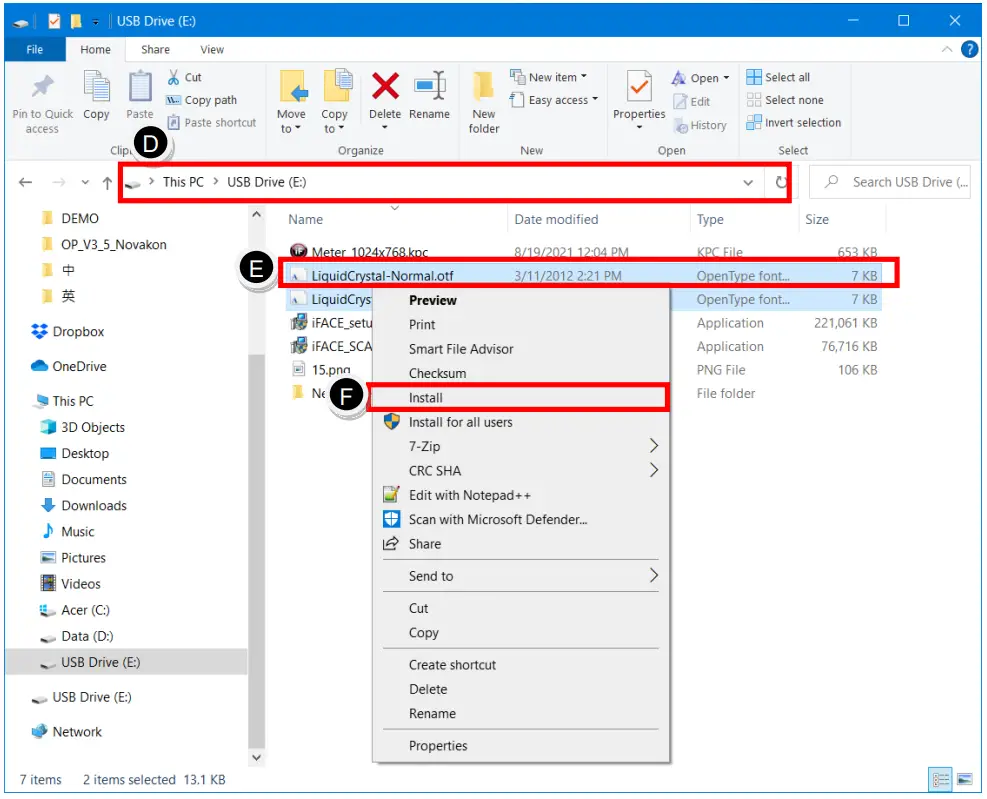This screenshot has width=987, height=799.
Task: Click the Properties checkmark icon
Action: point(639,86)
